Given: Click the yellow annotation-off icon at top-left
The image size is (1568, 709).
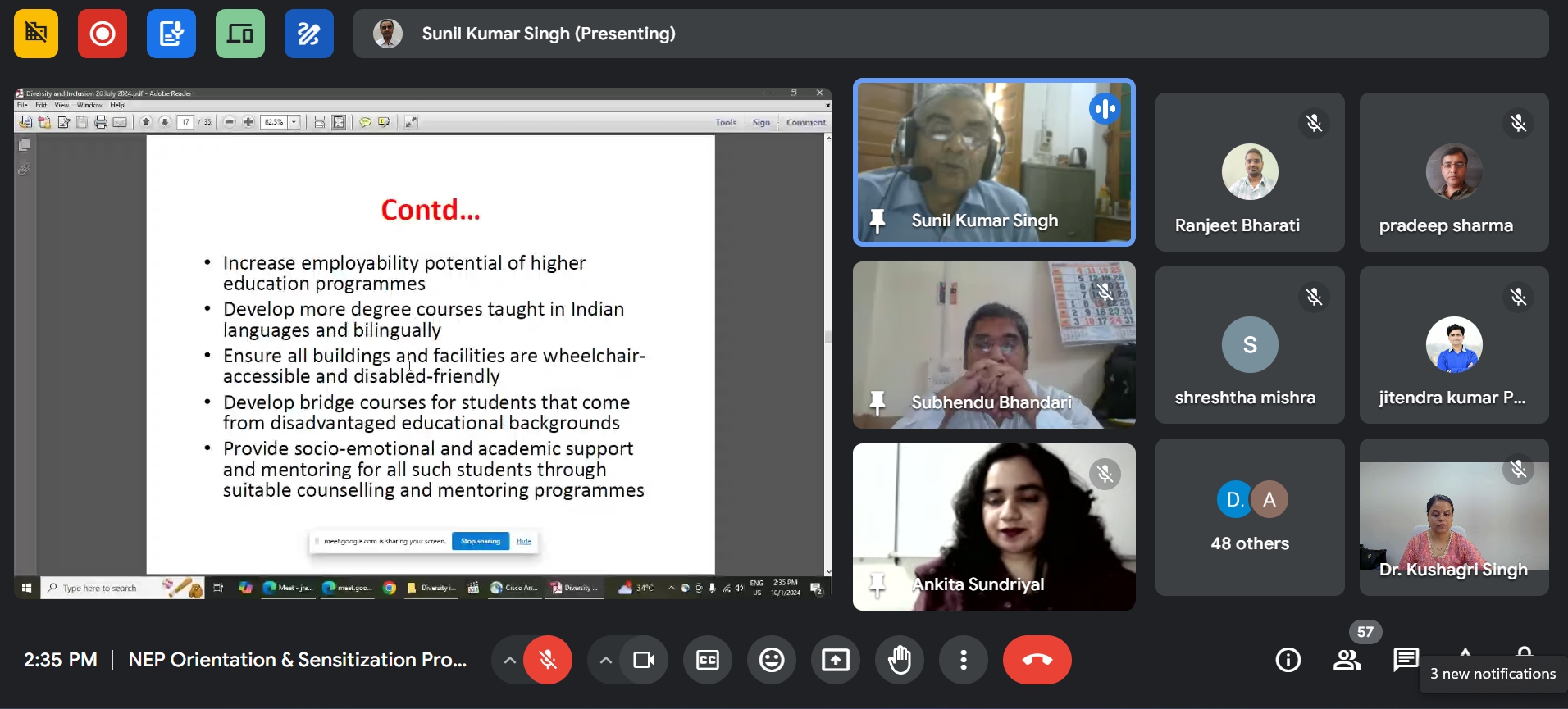Looking at the screenshot, I should tap(36, 34).
